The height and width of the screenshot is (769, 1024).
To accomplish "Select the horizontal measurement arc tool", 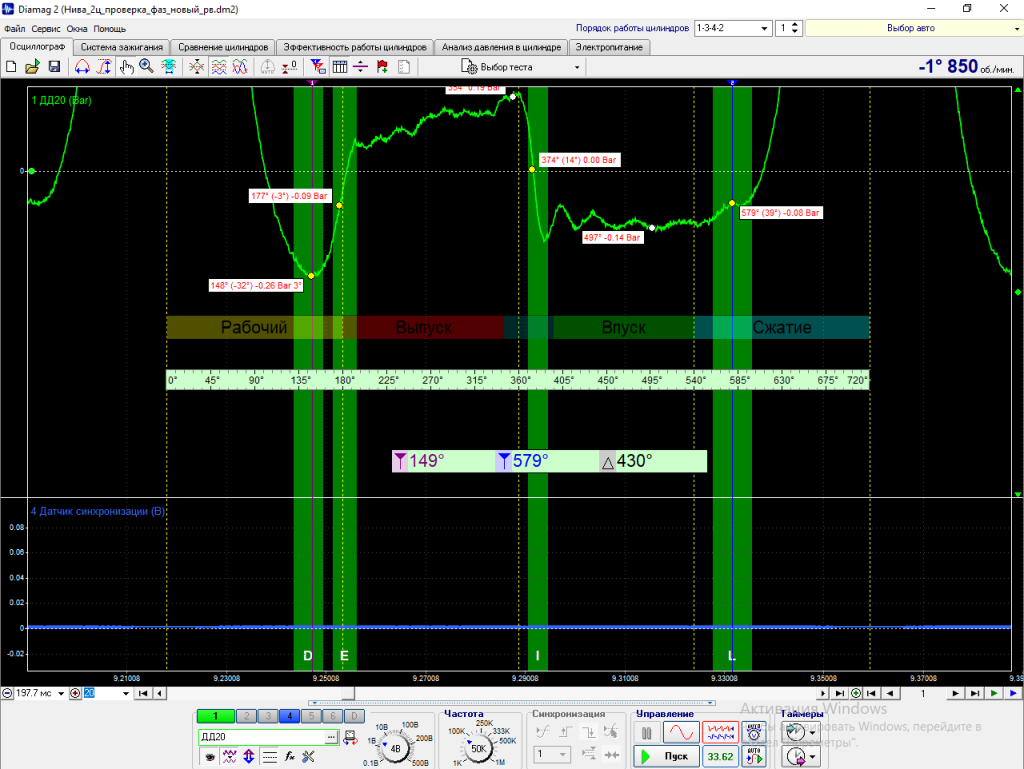I will [82, 67].
